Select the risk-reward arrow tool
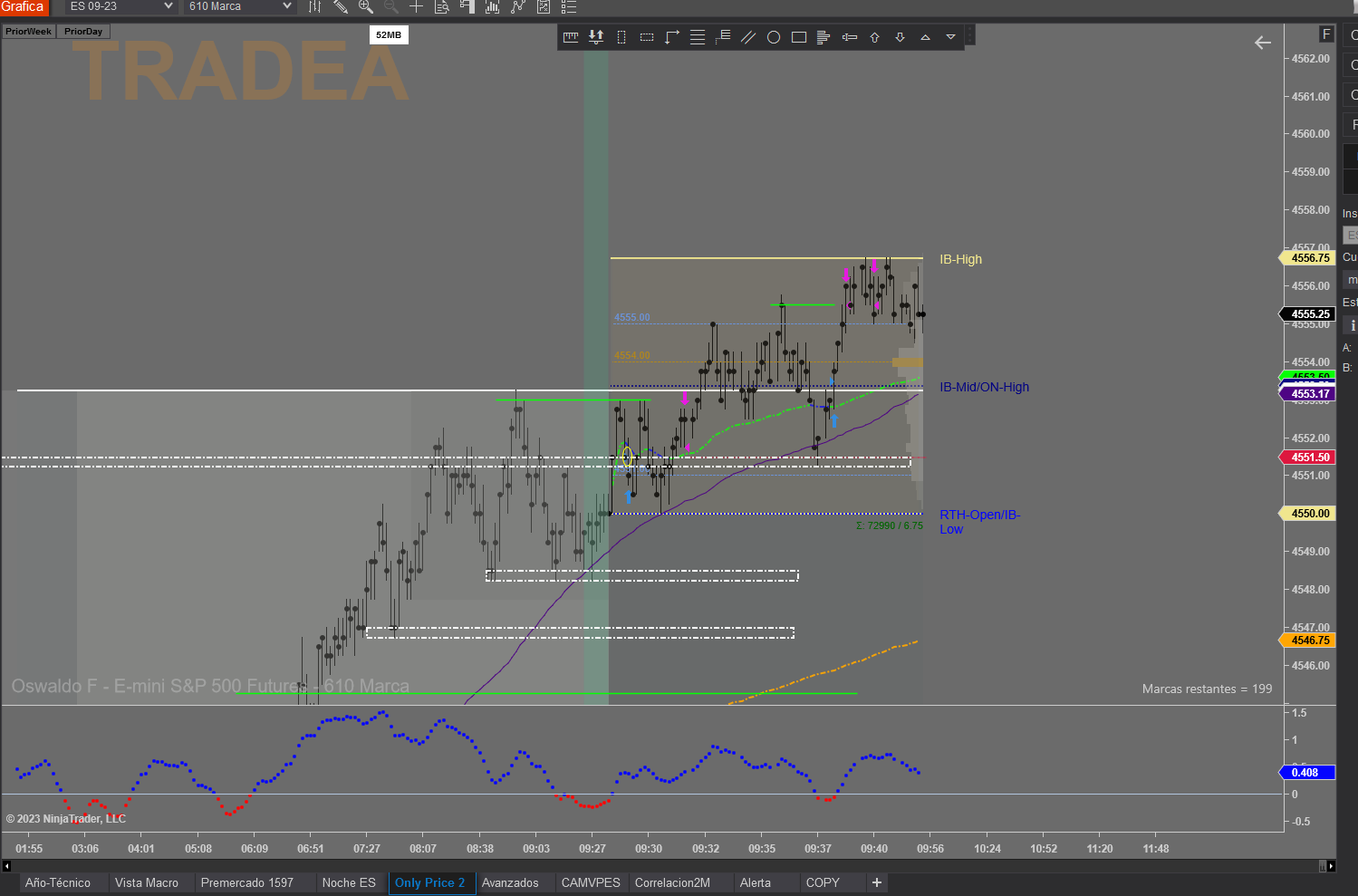 pos(596,37)
